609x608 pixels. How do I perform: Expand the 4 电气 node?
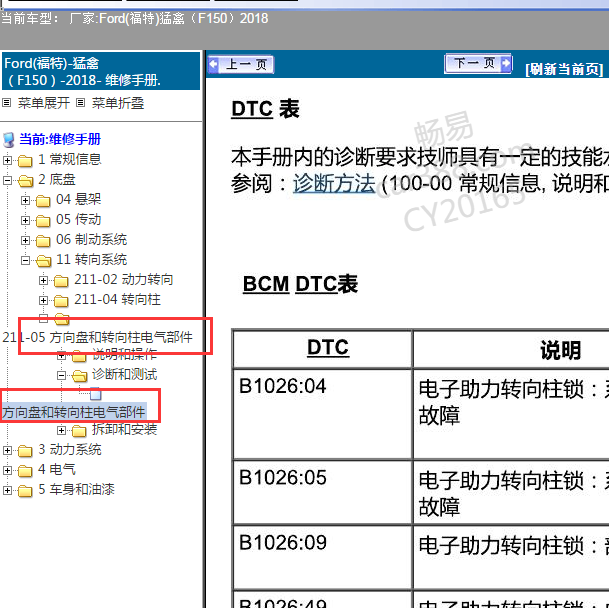tap(7, 470)
